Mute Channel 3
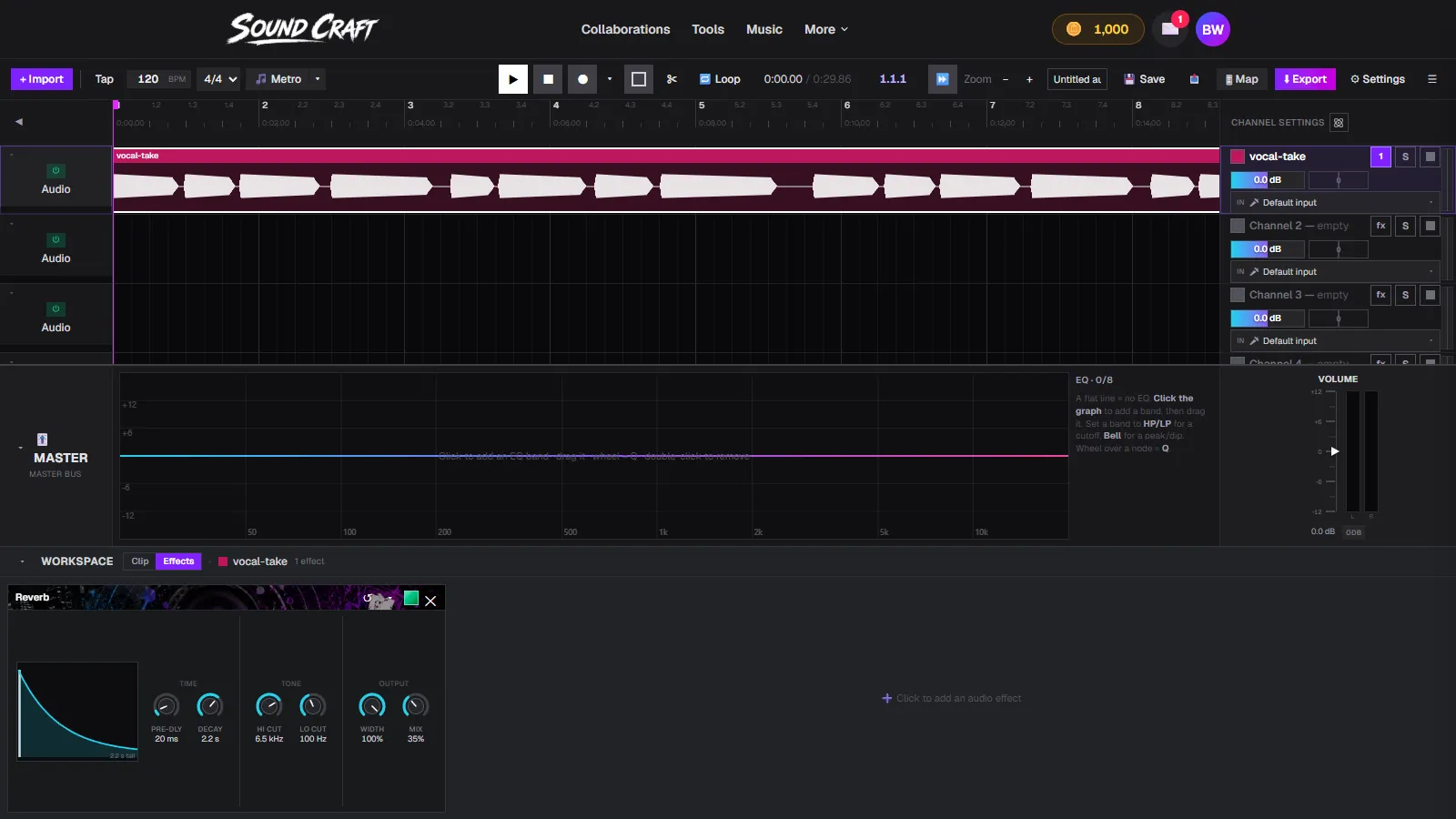Screen dimensions: 1456x819 [x=1431, y=295]
